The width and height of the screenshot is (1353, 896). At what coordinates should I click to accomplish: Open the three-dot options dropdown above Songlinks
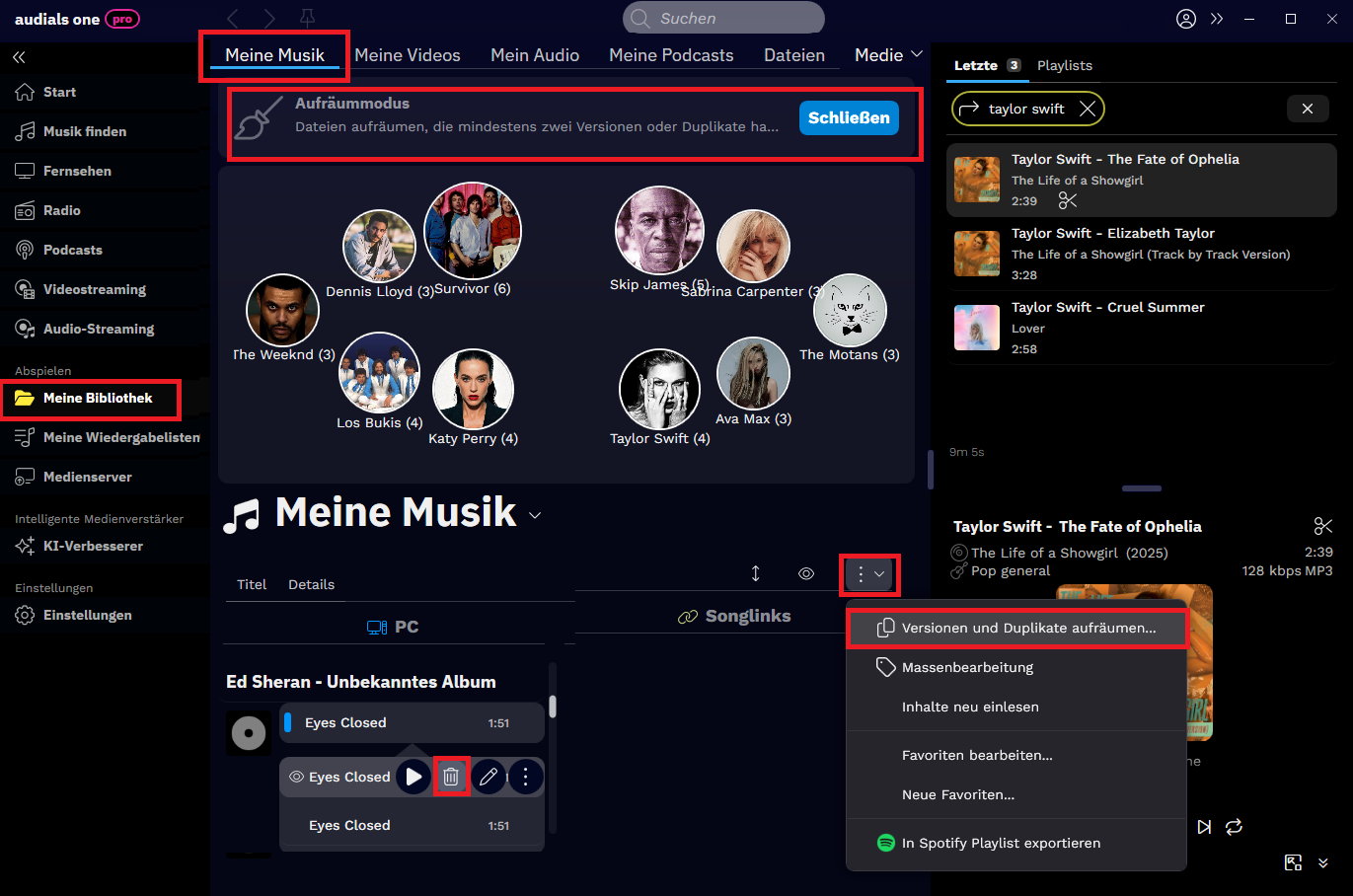pyautogui.click(x=869, y=574)
